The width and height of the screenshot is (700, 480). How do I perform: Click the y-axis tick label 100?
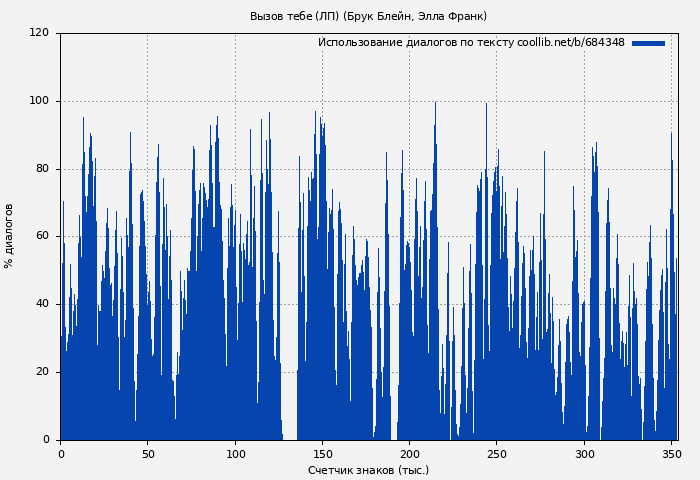[39, 101]
